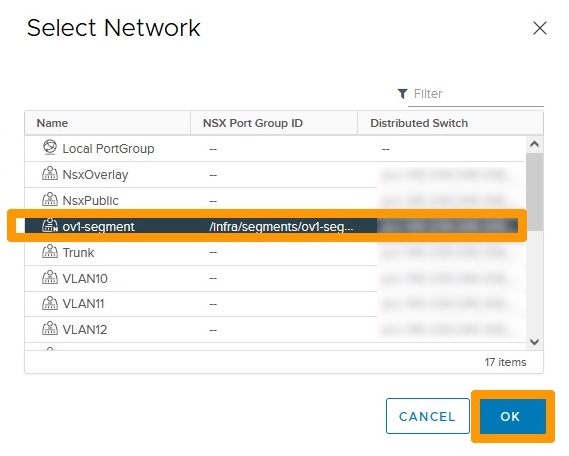569x456 pixels.
Task: Select the VLAN10 network name
Action: (85, 279)
